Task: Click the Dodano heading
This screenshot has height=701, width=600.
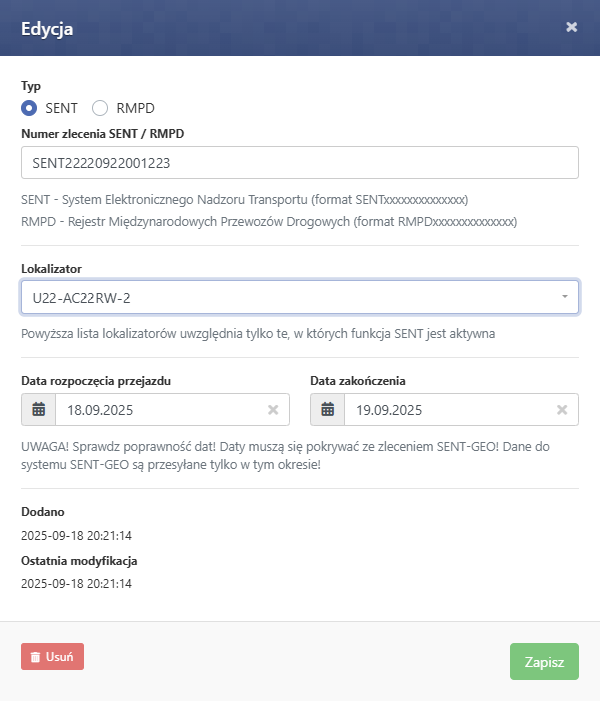Action: click(43, 512)
